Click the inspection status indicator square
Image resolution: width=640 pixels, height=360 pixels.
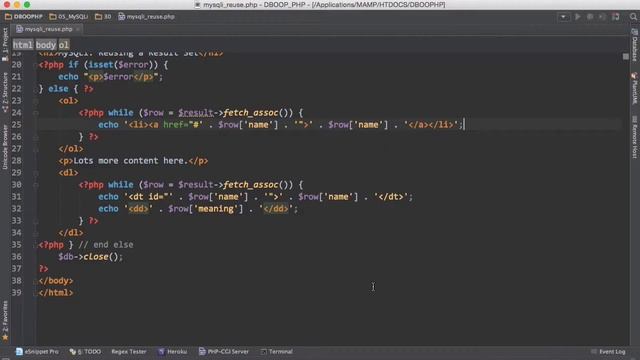(626, 56)
